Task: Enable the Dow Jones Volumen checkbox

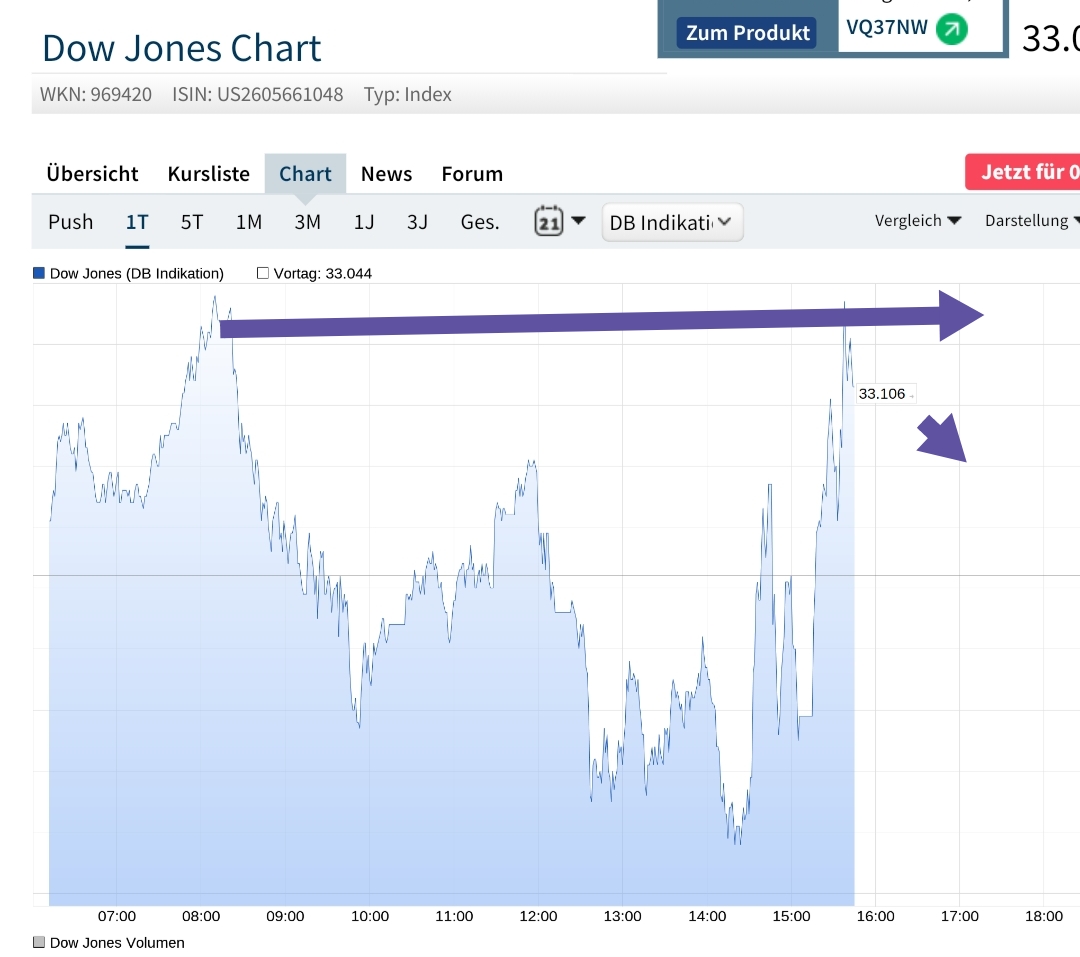Action: (x=39, y=942)
